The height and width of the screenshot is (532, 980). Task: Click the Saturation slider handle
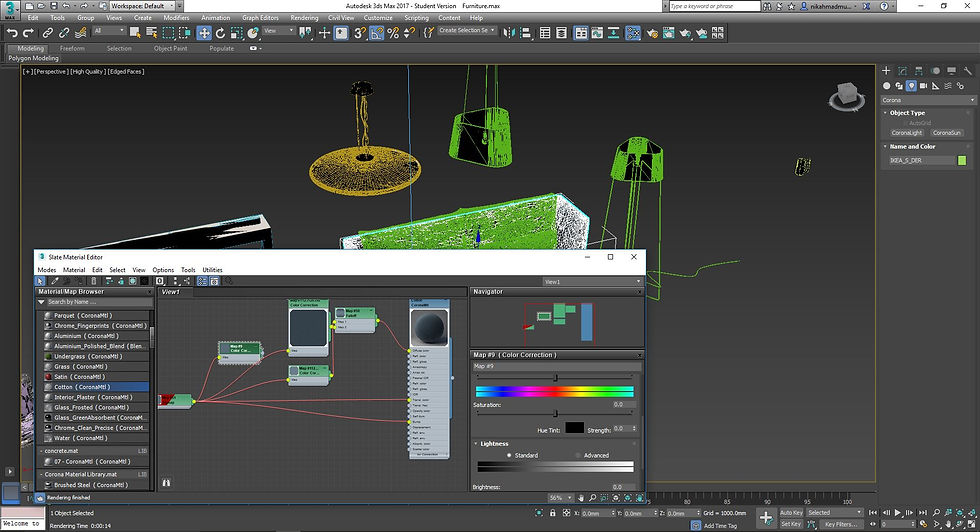555,413
